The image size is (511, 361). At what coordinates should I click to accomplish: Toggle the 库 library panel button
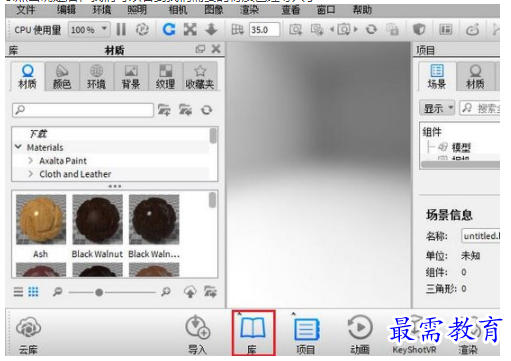point(253,333)
